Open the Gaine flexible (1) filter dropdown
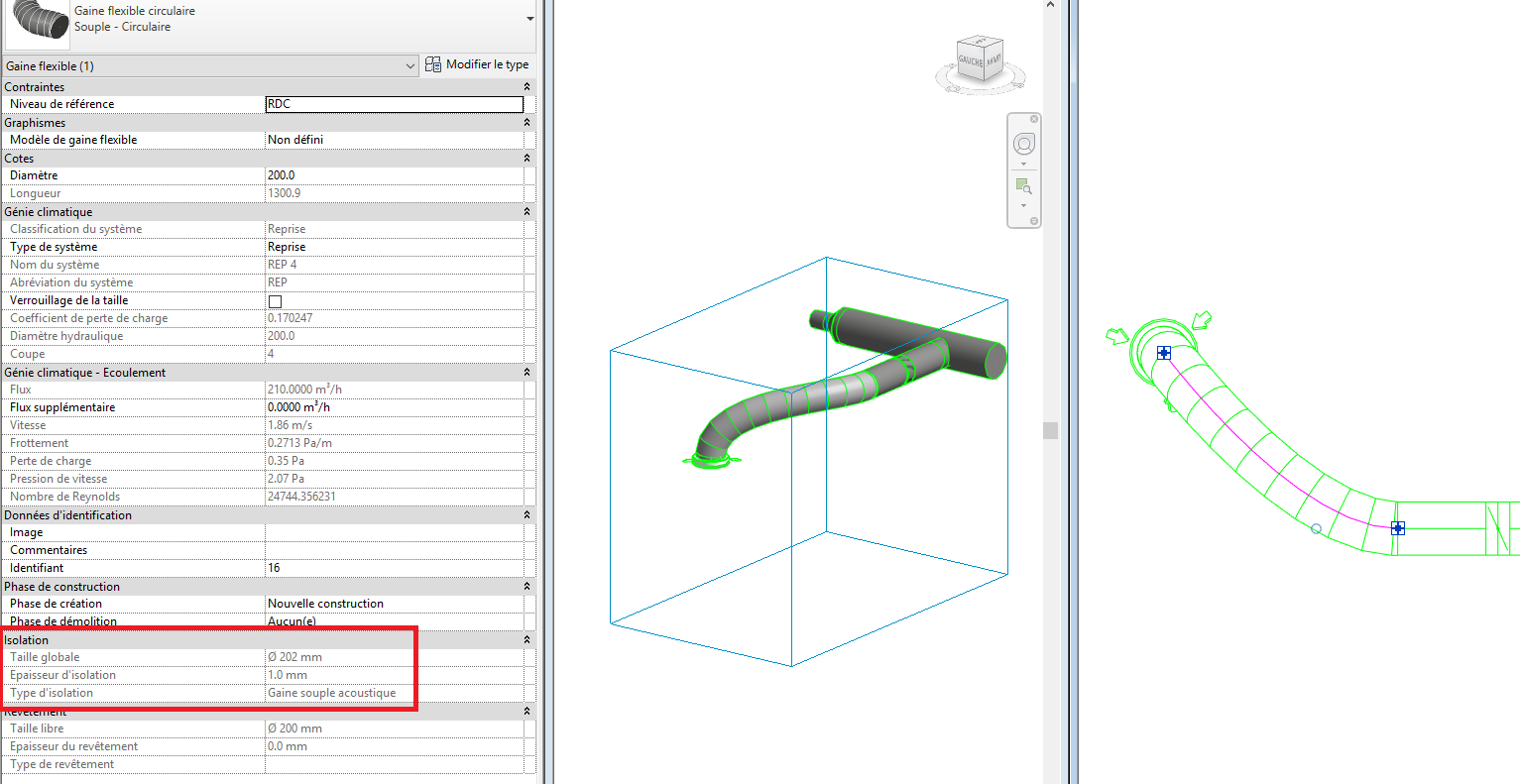The image size is (1520, 784). tap(410, 66)
